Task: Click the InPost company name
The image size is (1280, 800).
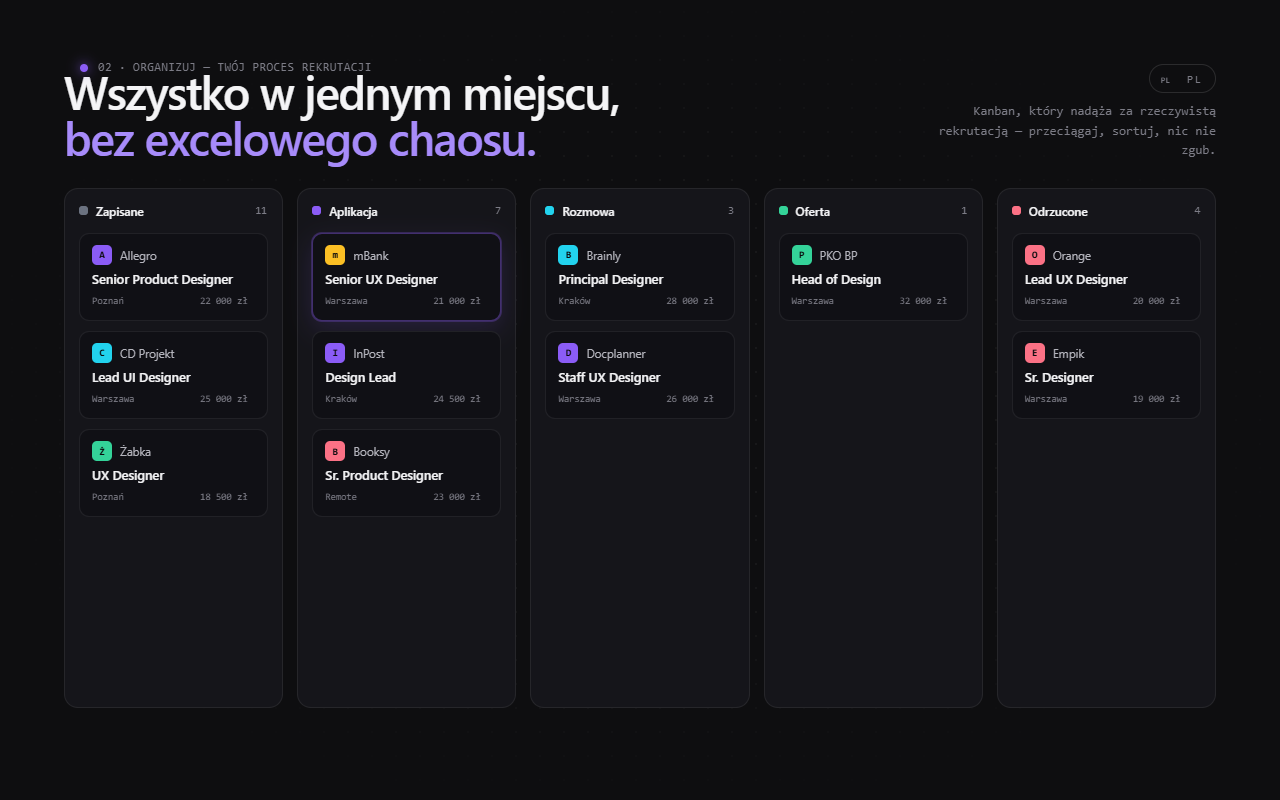Action: (369, 354)
